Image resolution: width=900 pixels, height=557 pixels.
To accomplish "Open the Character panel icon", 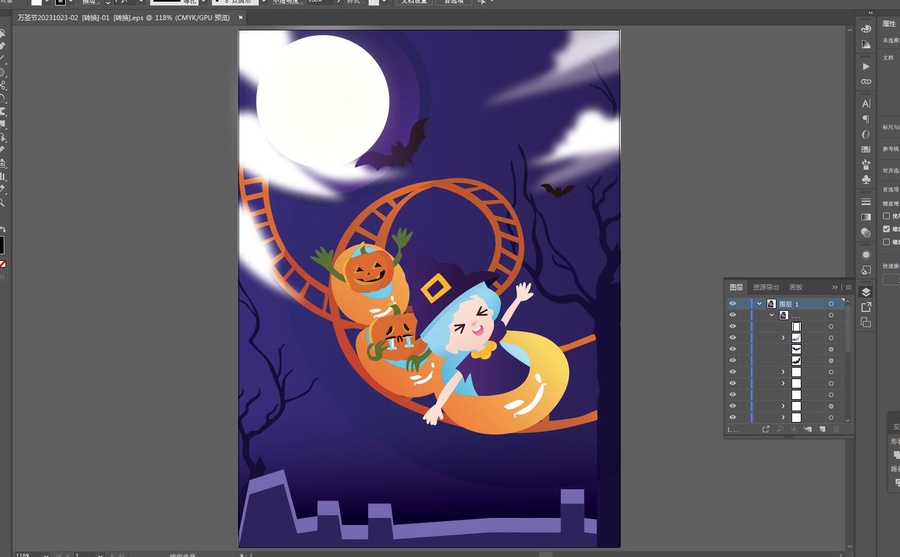I will click(866, 104).
